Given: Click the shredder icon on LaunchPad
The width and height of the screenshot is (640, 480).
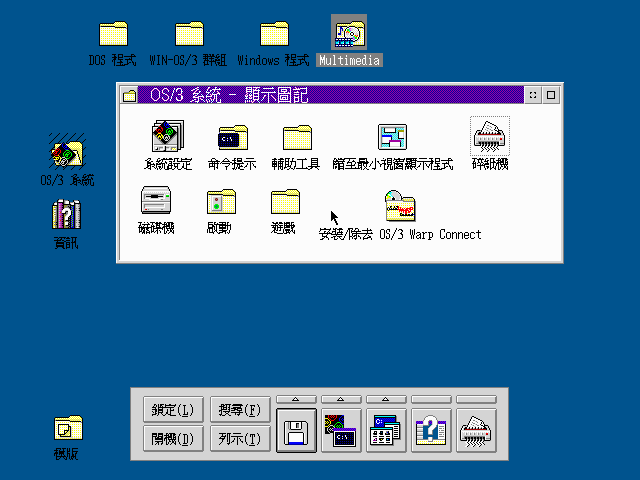Looking at the screenshot, I should (476, 431).
